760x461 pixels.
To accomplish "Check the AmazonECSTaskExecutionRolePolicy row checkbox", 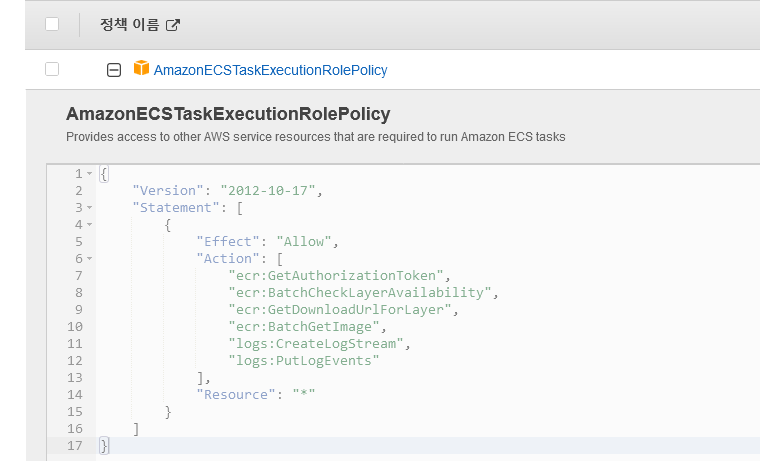I will pyautogui.click(x=52, y=69).
